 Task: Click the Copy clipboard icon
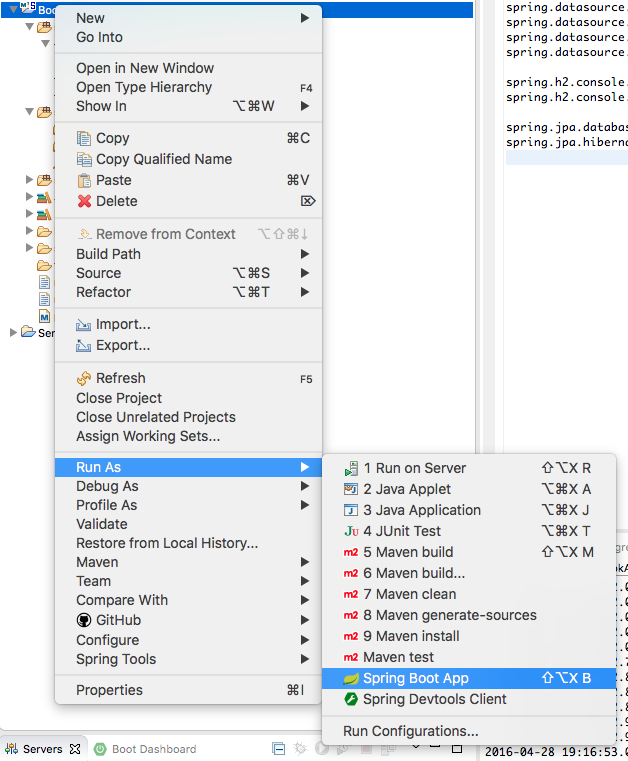[x=84, y=138]
